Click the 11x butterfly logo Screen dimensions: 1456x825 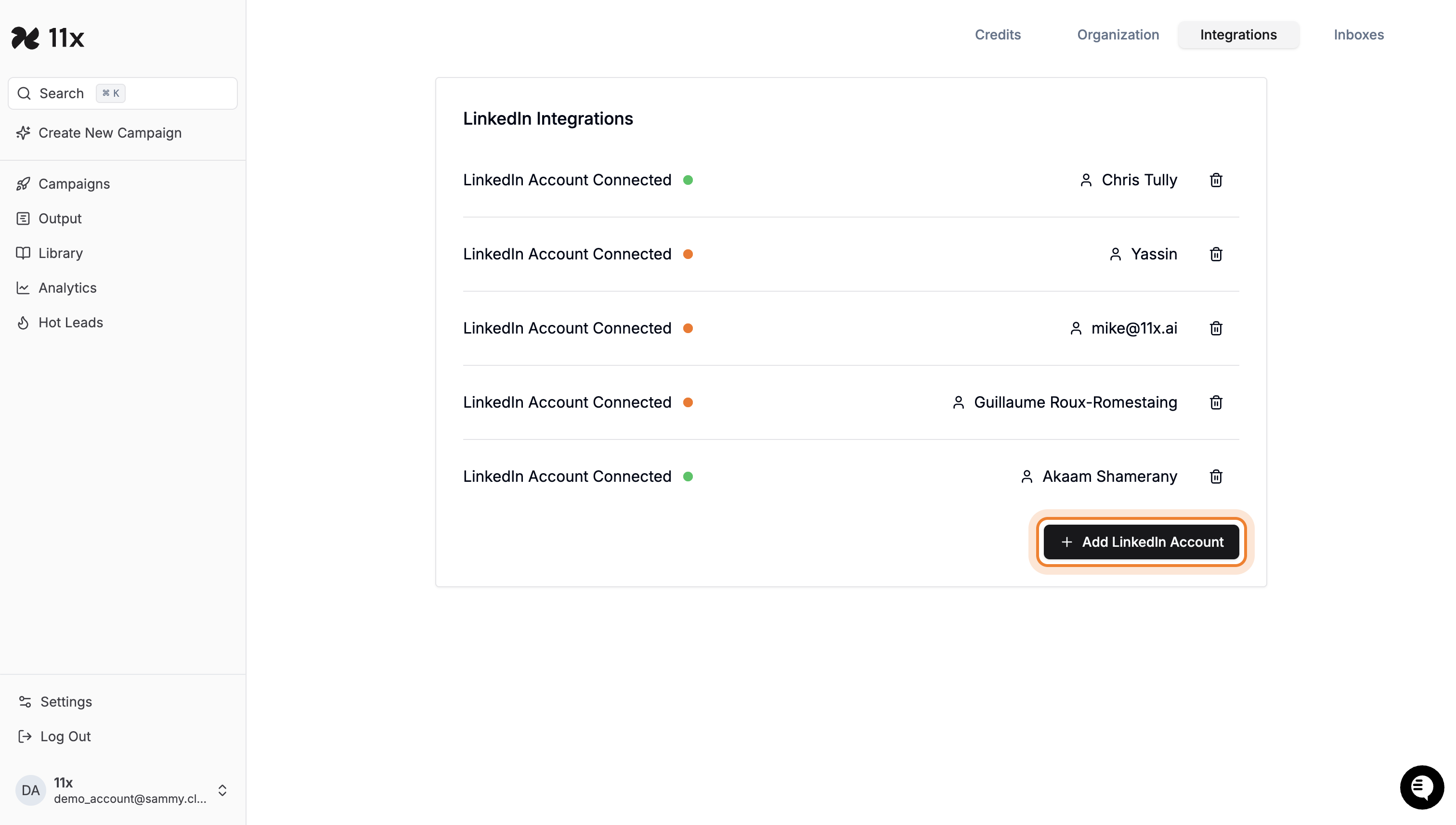[26, 38]
